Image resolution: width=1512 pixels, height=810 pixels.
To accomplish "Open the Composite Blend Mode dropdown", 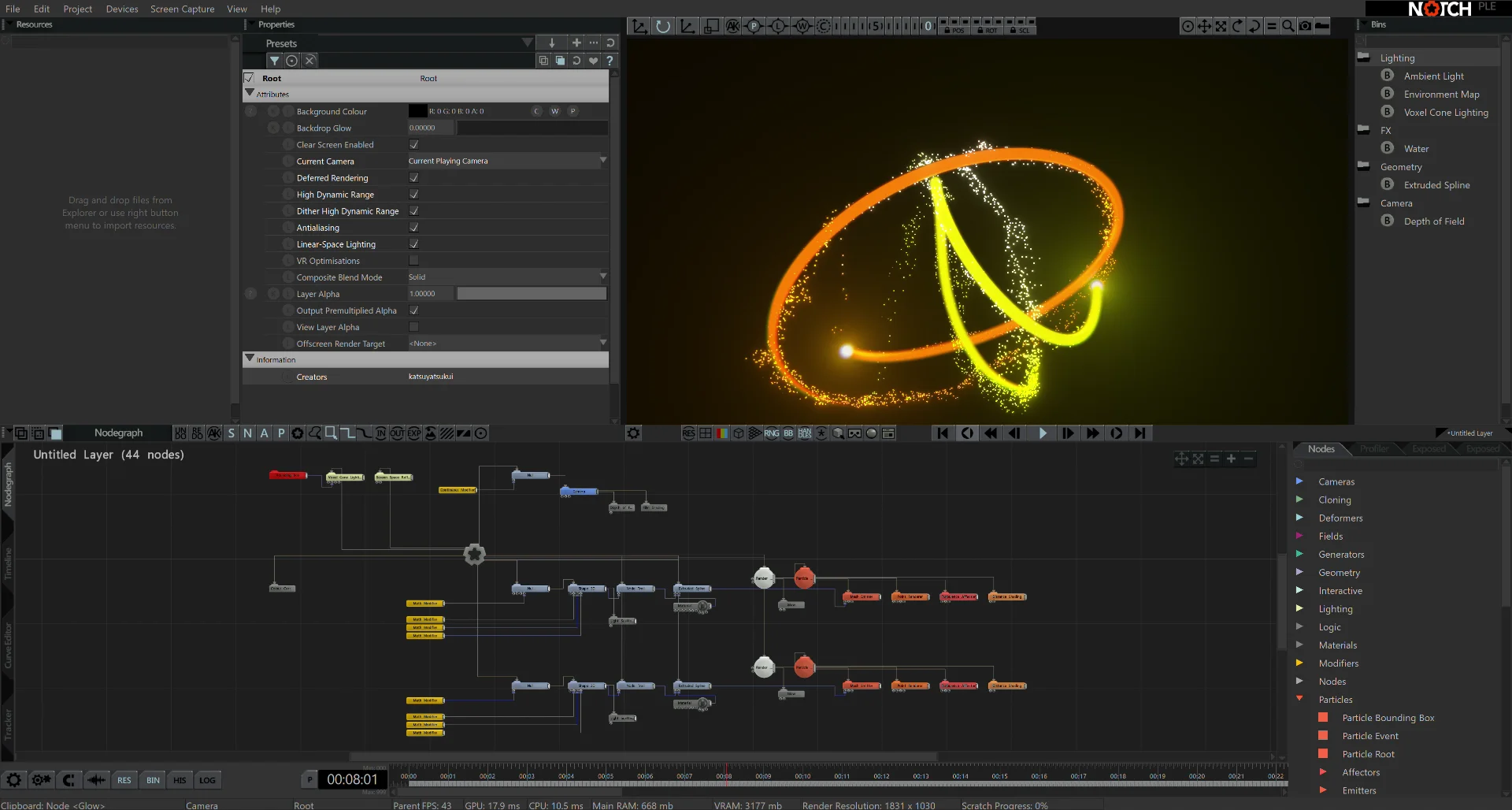I will tap(507, 277).
